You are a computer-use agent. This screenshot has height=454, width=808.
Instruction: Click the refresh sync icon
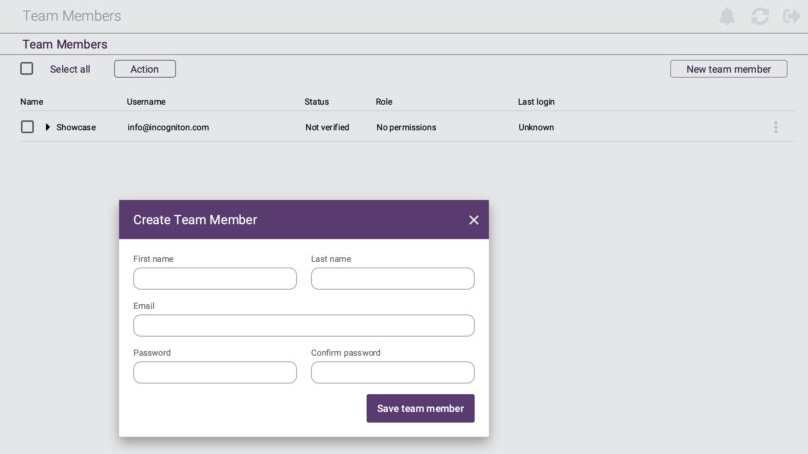[x=760, y=16]
